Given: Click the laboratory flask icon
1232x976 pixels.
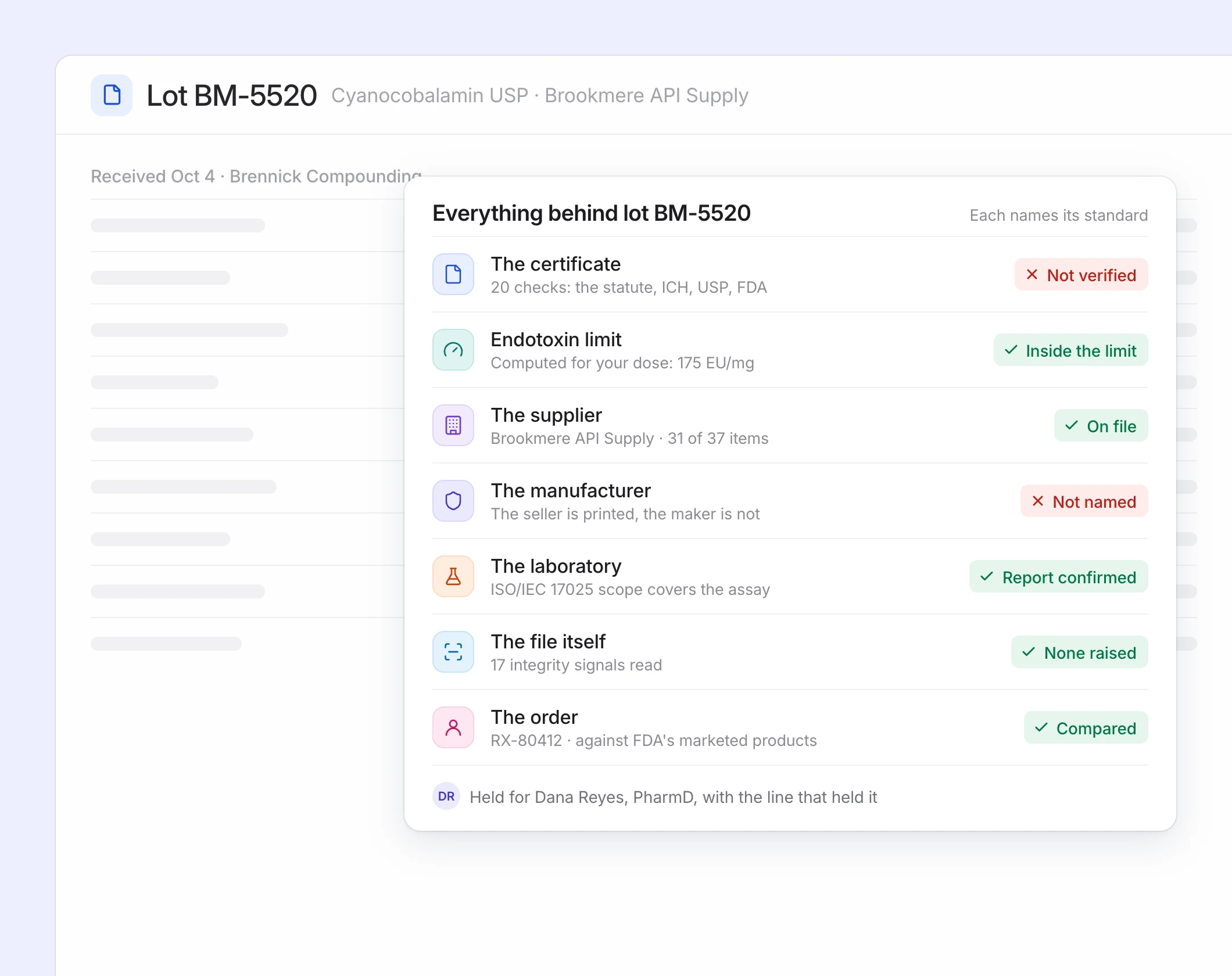Looking at the screenshot, I should (x=453, y=576).
